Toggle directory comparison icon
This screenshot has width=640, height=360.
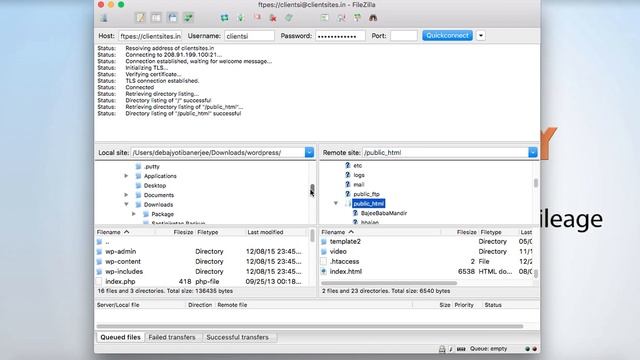pyautogui.click(x=341, y=18)
